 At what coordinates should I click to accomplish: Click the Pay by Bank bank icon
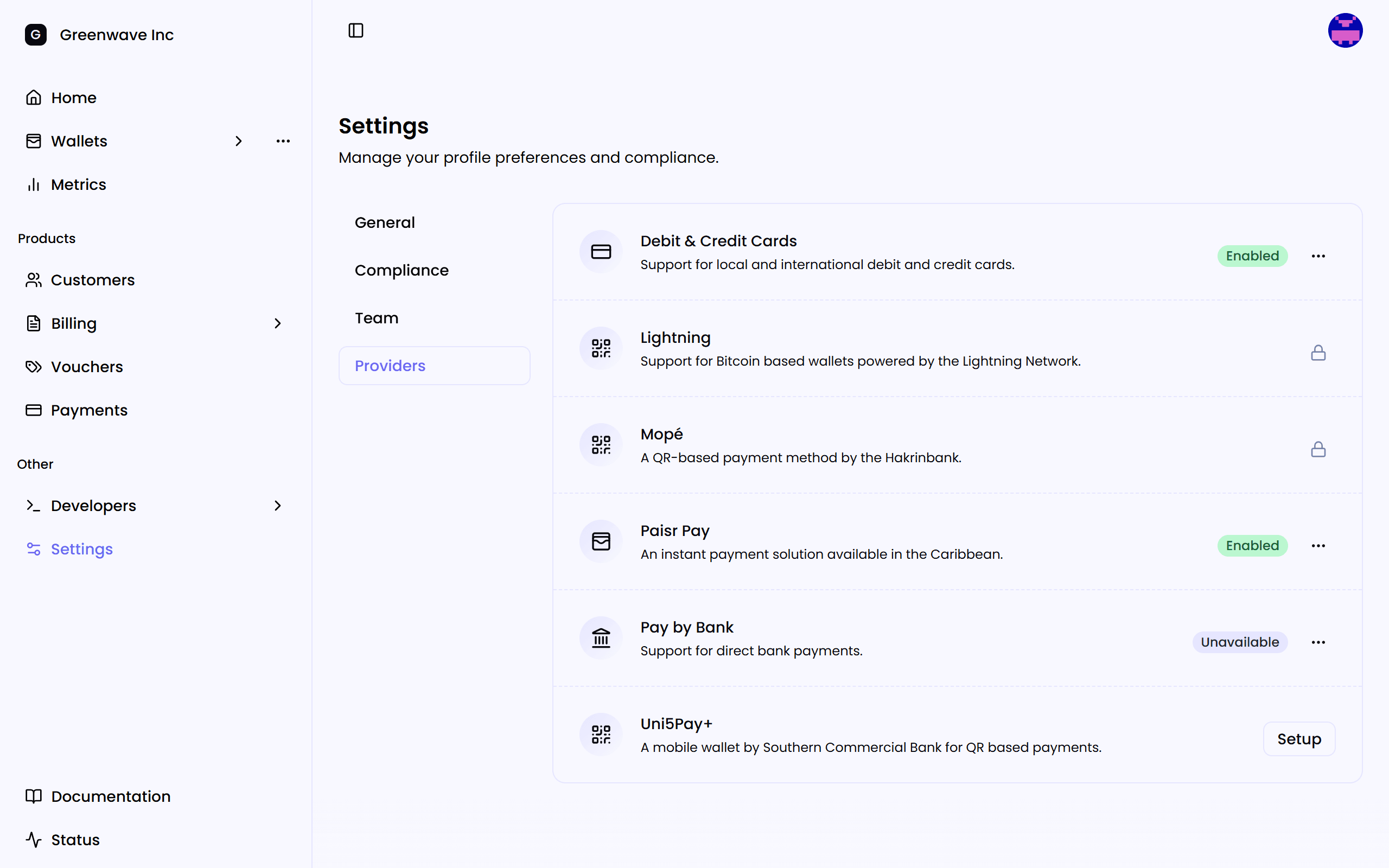(601, 637)
